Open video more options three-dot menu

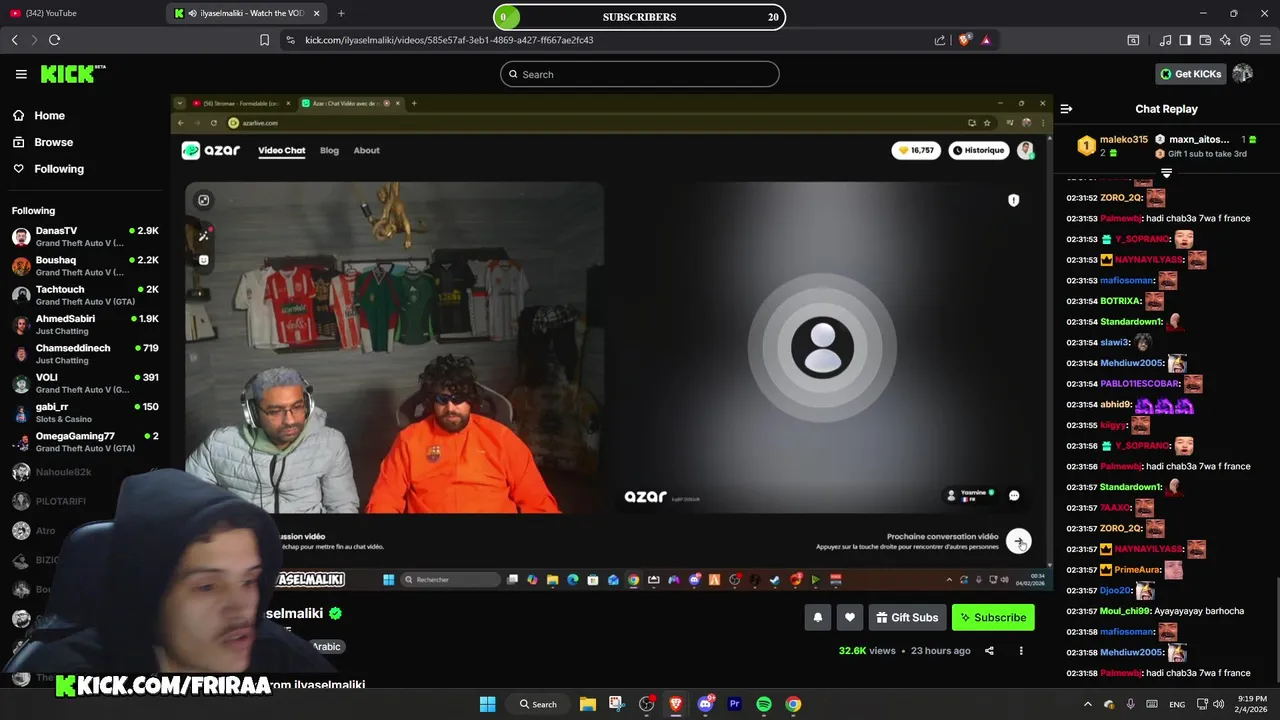pos(1021,651)
